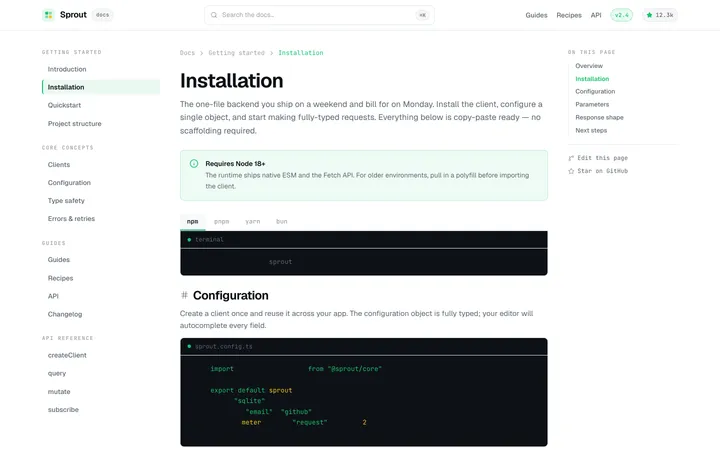Click the search magnifier icon
The width and height of the screenshot is (720, 450).
point(214,15)
